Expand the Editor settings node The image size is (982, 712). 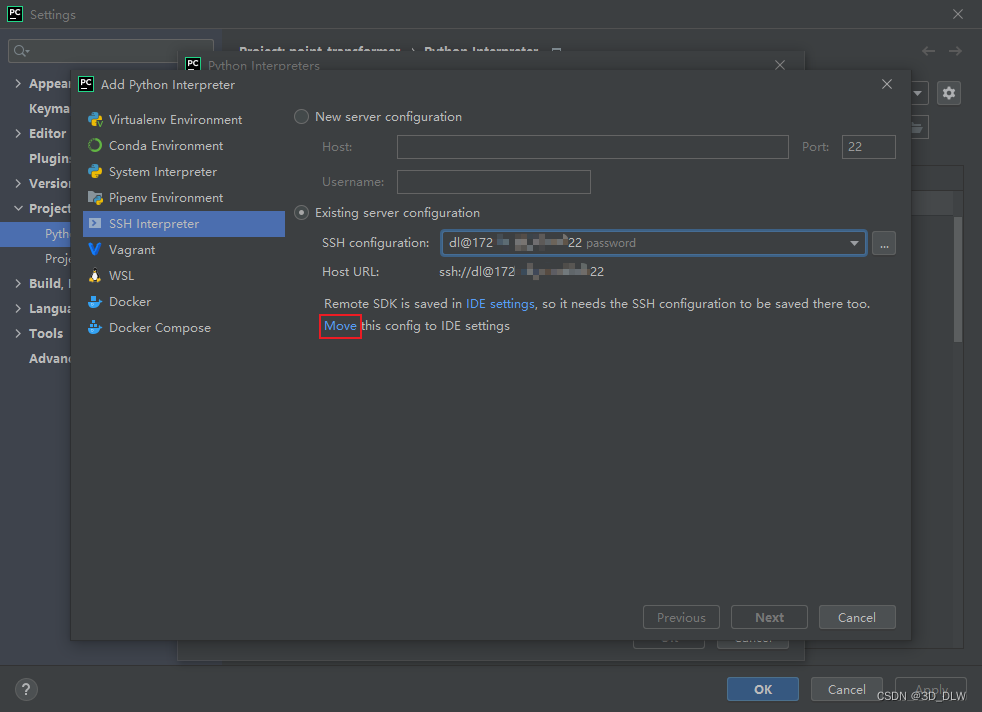point(18,133)
